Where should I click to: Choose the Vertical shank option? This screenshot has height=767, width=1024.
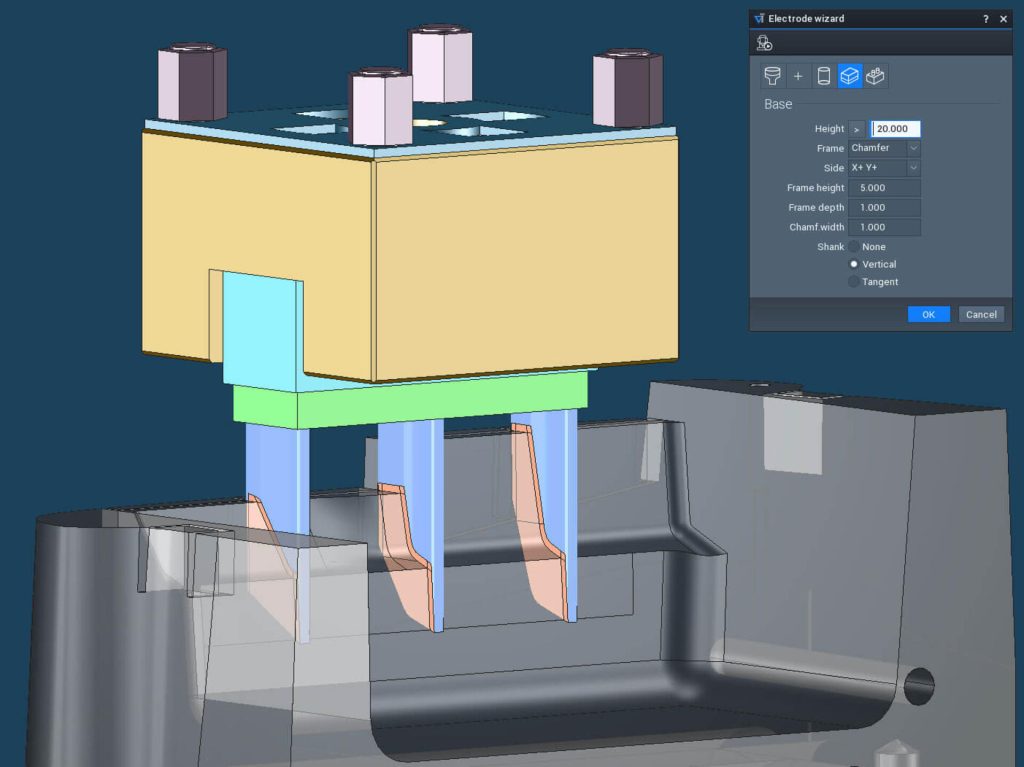(x=854, y=264)
